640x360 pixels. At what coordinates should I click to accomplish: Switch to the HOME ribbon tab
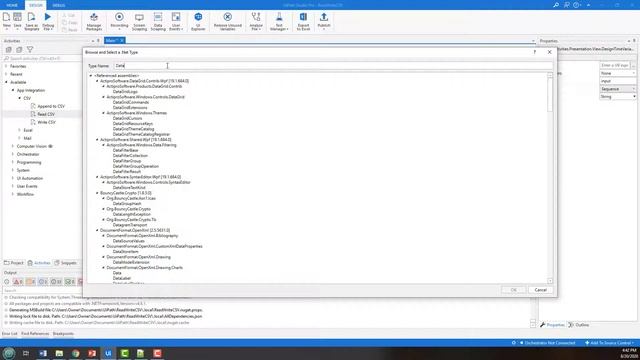pyautogui.click(x=12, y=5)
